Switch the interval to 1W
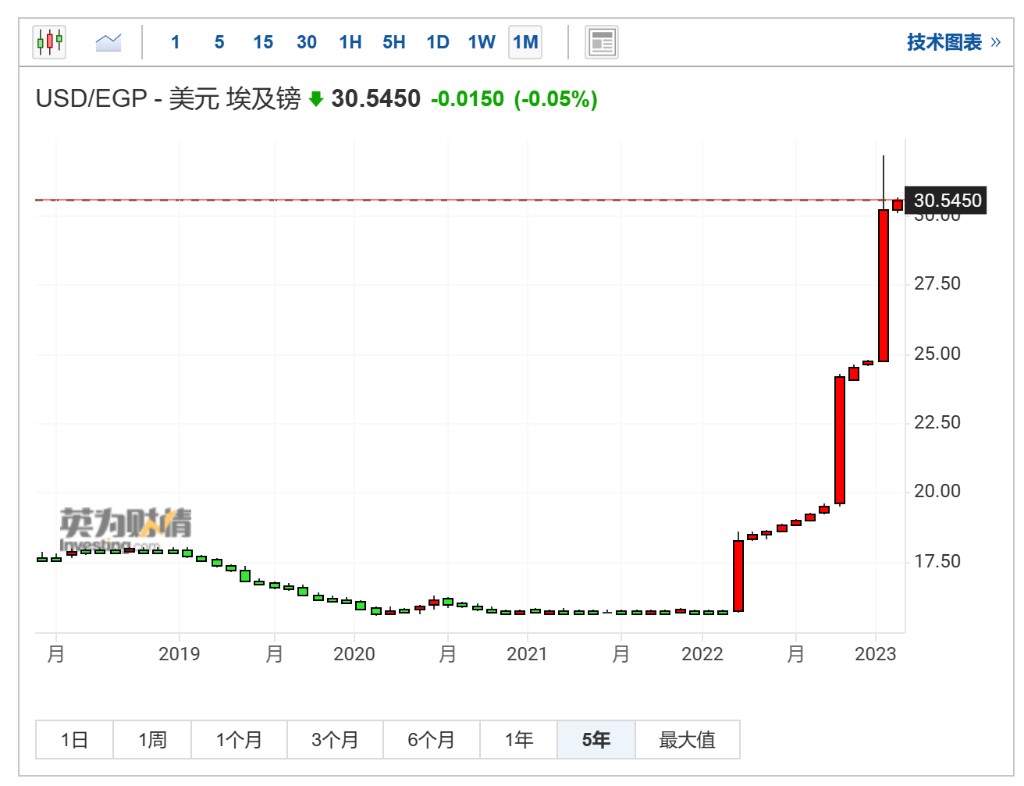1024x786 pixels. 481,42
